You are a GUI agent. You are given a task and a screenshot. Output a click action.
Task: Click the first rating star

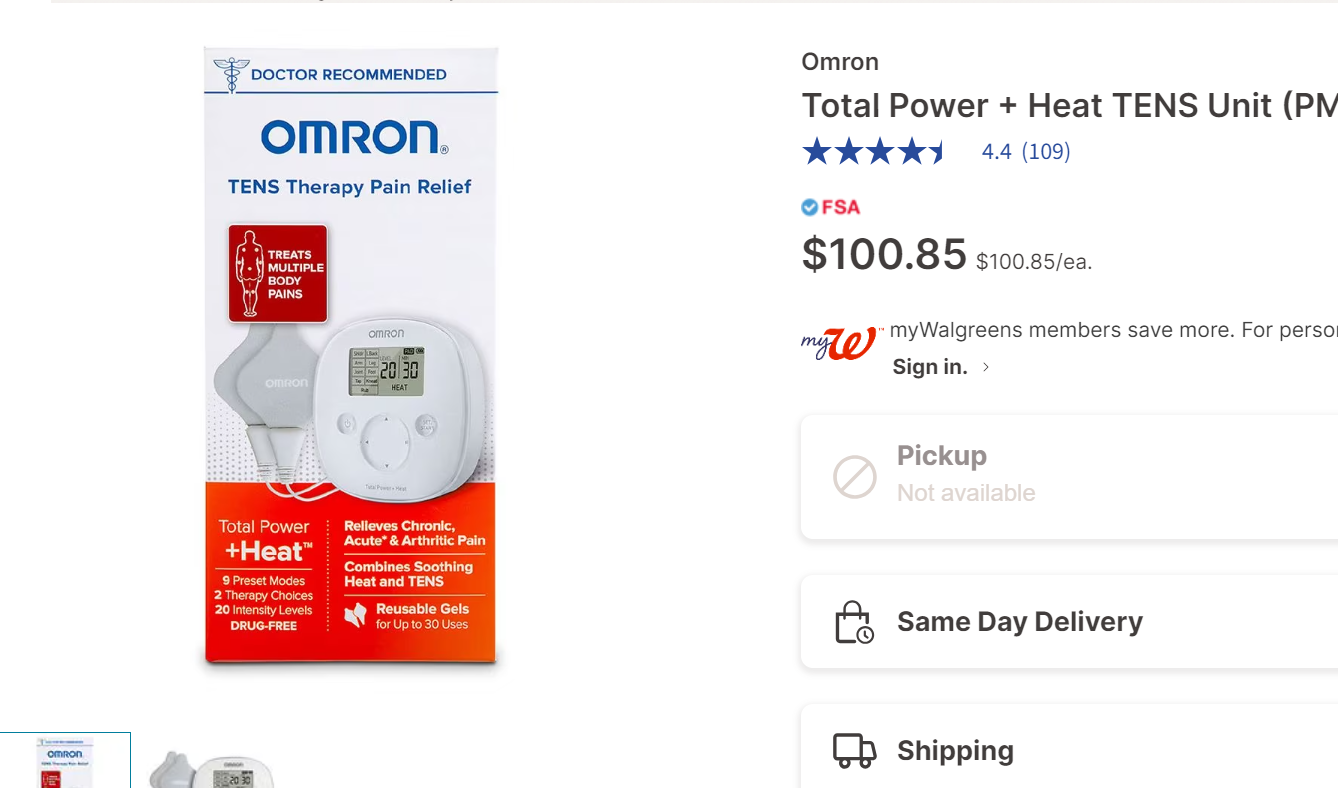tap(814, 150)
